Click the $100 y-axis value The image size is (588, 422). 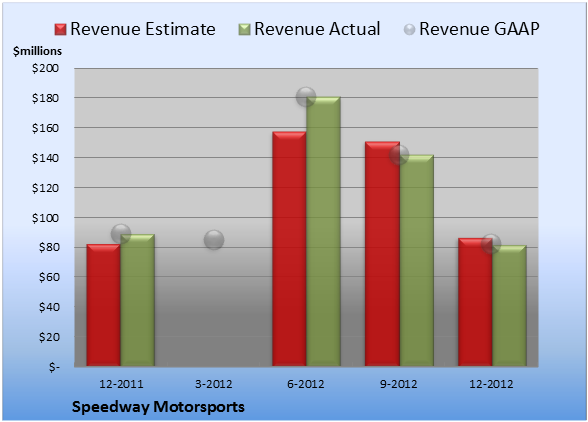45,218
